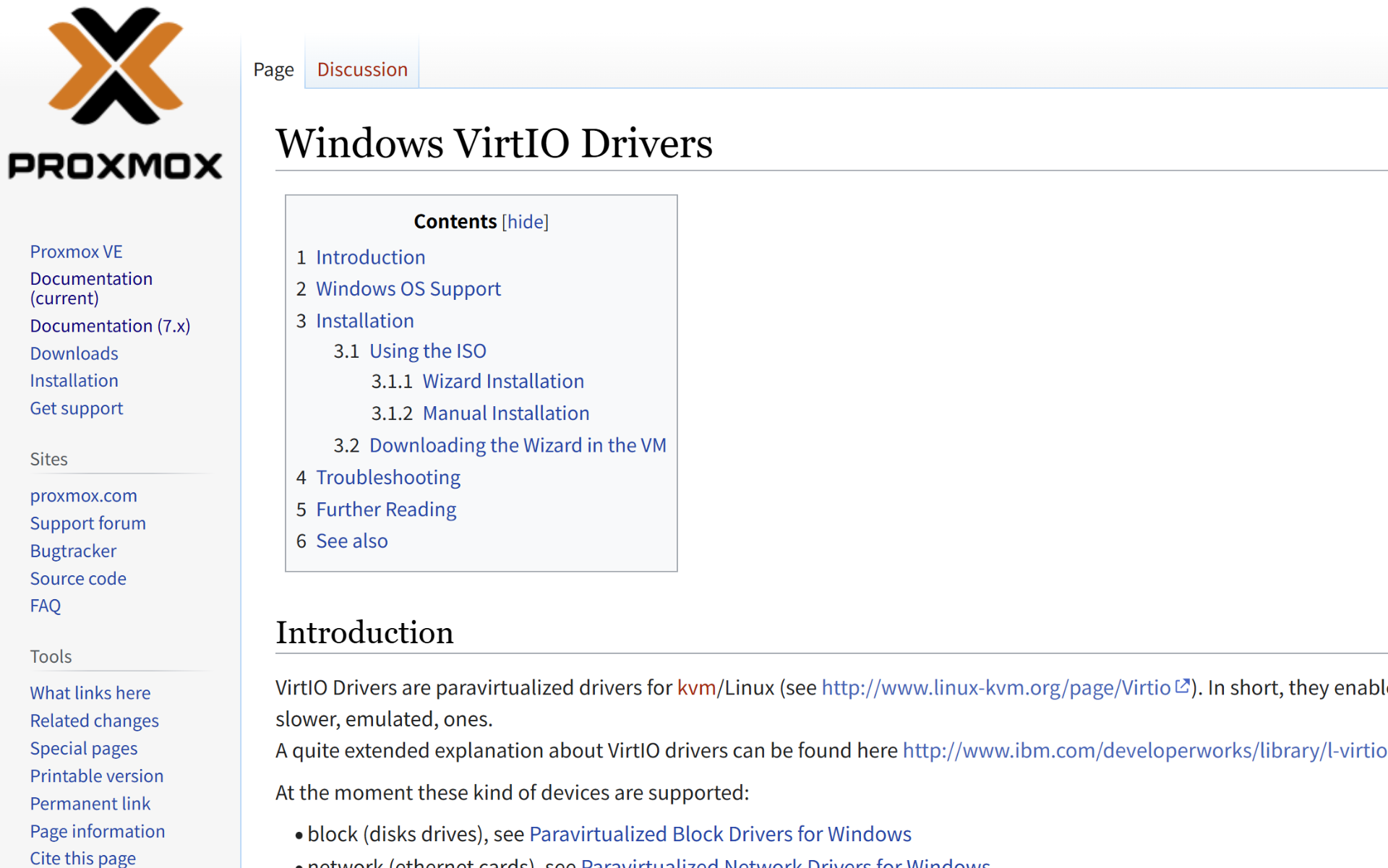1388x868 pixels.
Task: Switch to the Discussion tab
Action: click(362, 69)
